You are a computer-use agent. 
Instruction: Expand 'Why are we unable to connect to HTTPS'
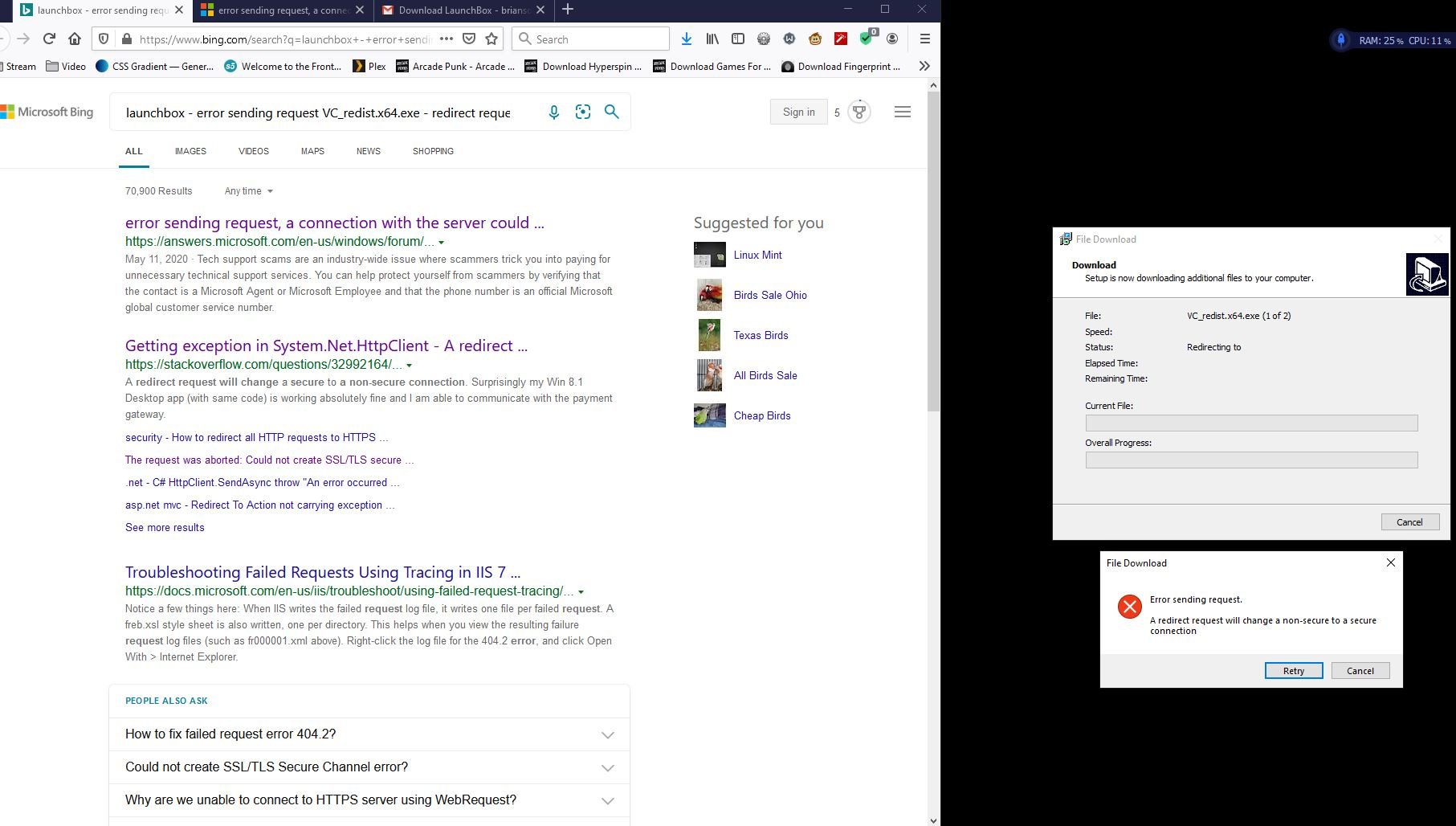pos(369,800)
